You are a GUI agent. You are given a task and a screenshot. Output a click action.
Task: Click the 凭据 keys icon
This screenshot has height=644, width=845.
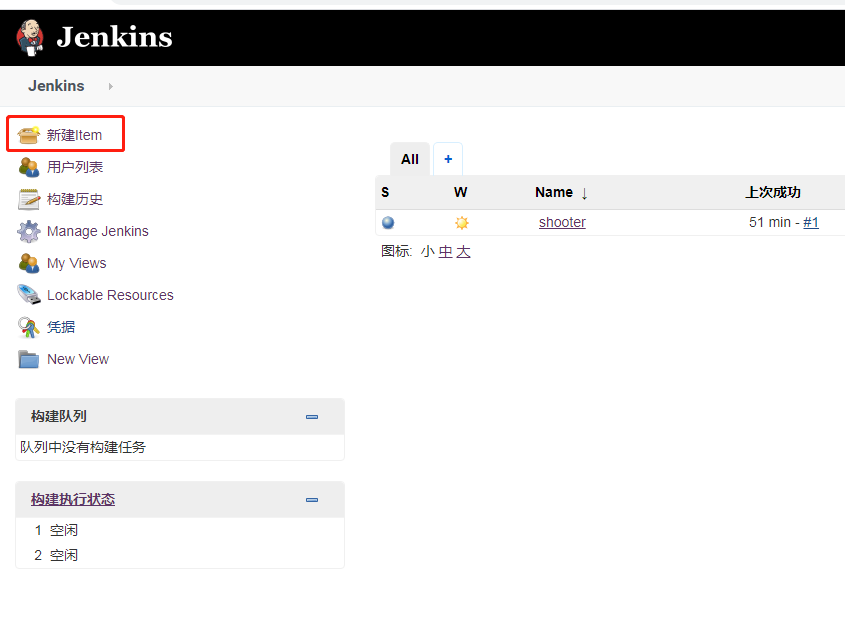(29, 327)
